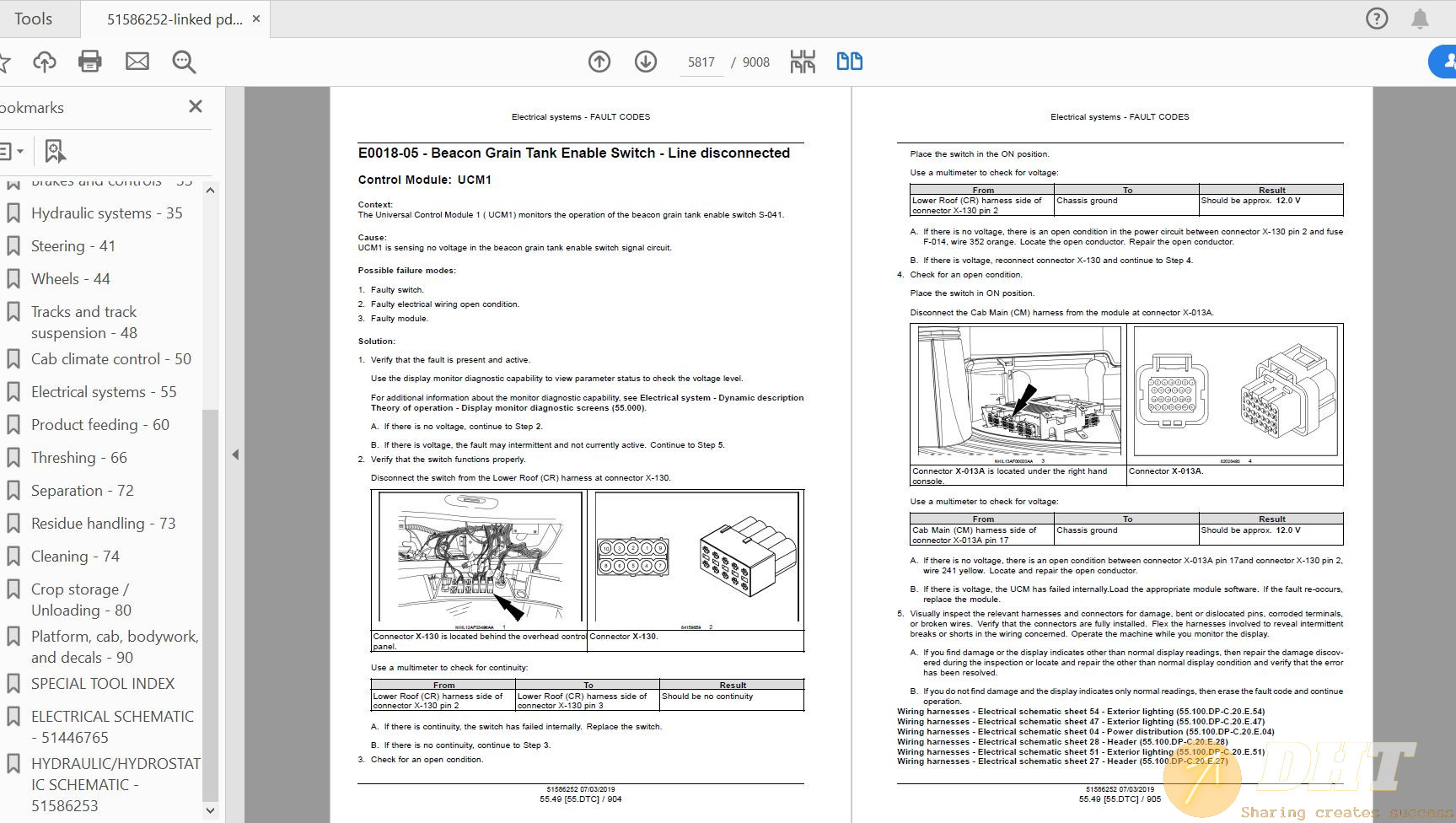Screen dimensions: 1456x823
Task: Go to next page arrow
Action: [x=646, y=62]
